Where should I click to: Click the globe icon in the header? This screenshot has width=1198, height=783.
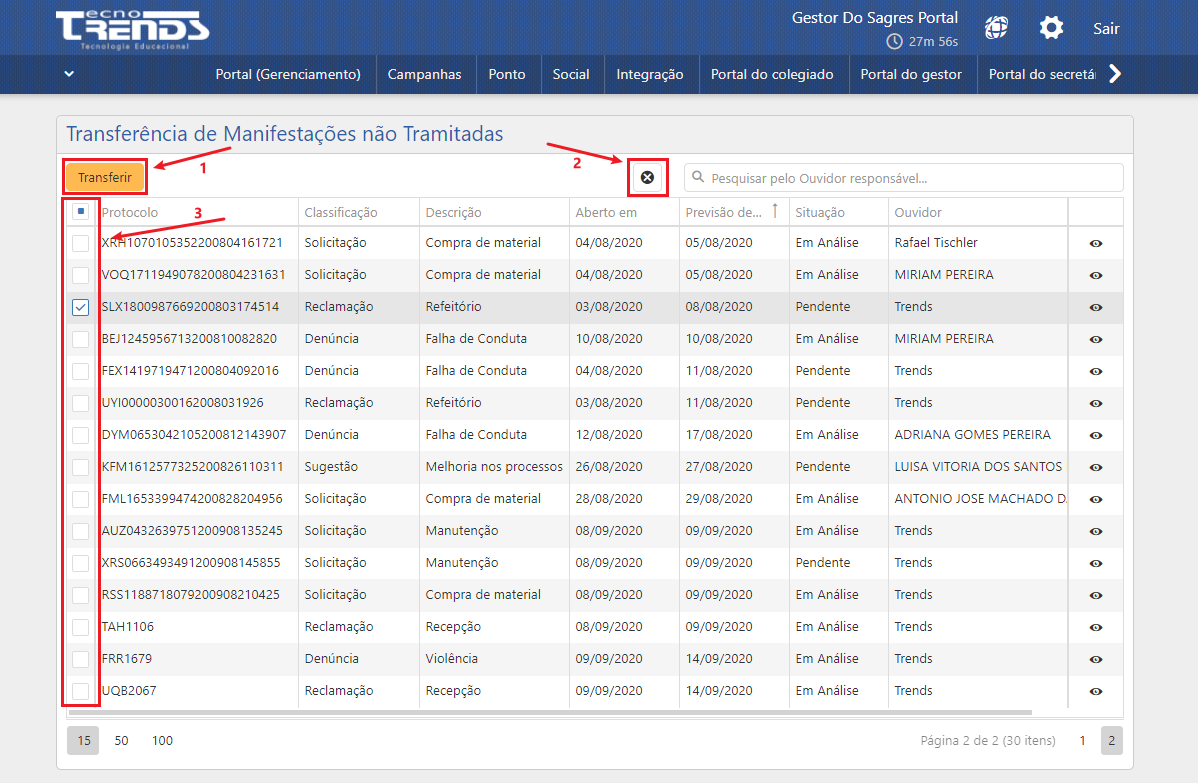(x=996, y=28)
